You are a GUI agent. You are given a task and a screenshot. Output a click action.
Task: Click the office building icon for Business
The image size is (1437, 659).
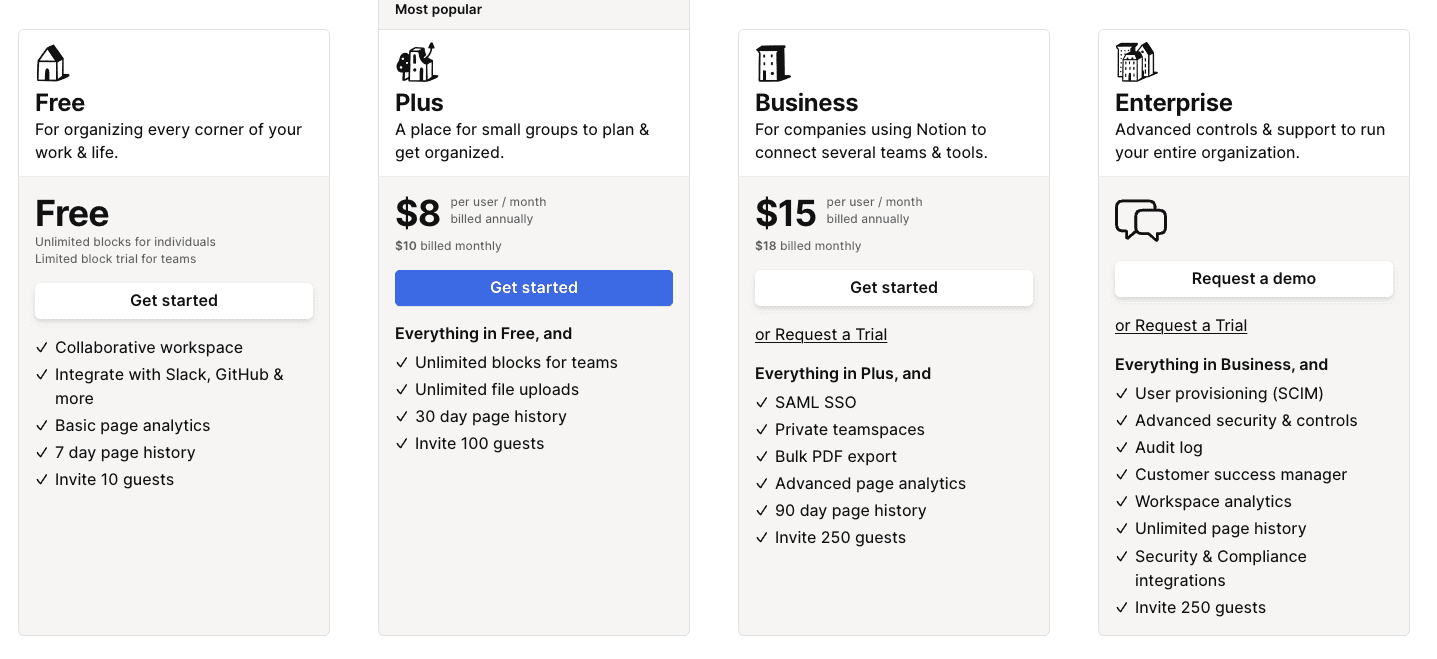pyautogui.click(x=770, y=62)
